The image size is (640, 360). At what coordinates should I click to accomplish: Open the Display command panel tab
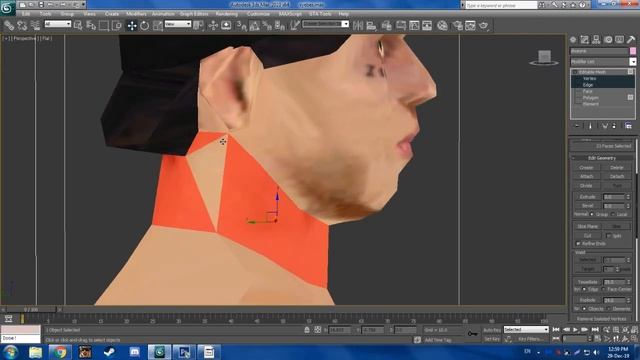point(620,40)
